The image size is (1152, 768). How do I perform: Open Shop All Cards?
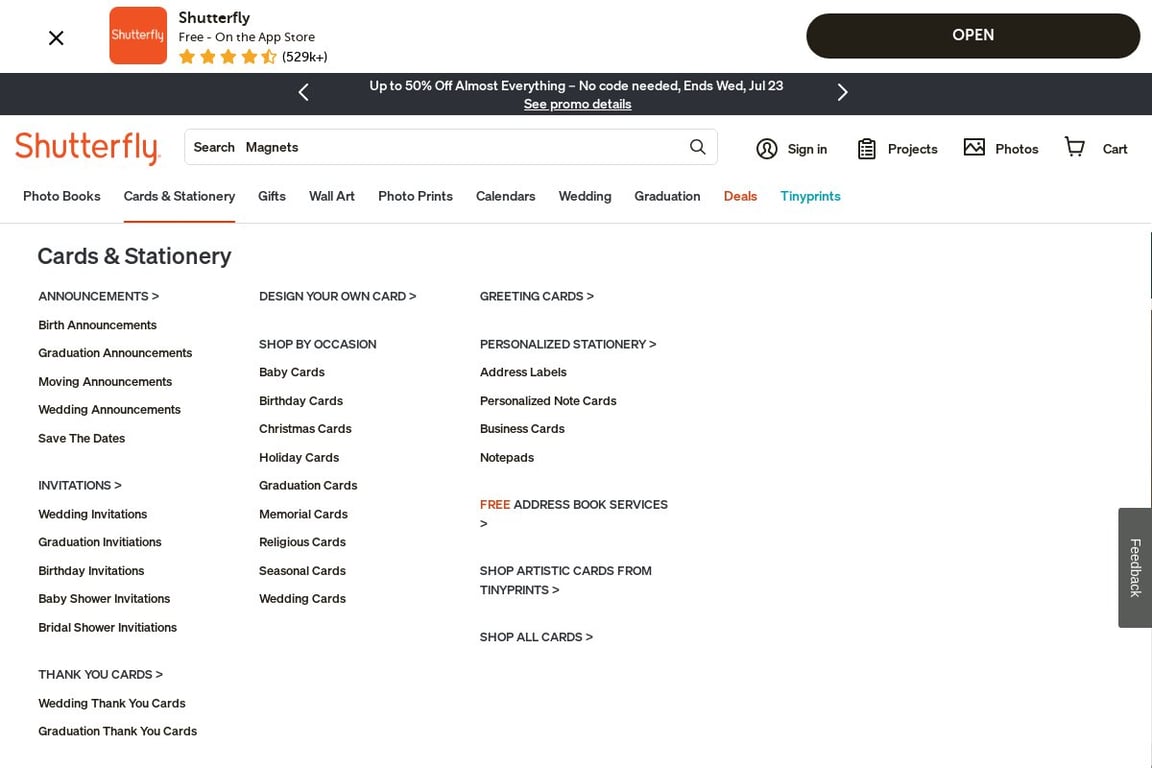tap(536, 637)
